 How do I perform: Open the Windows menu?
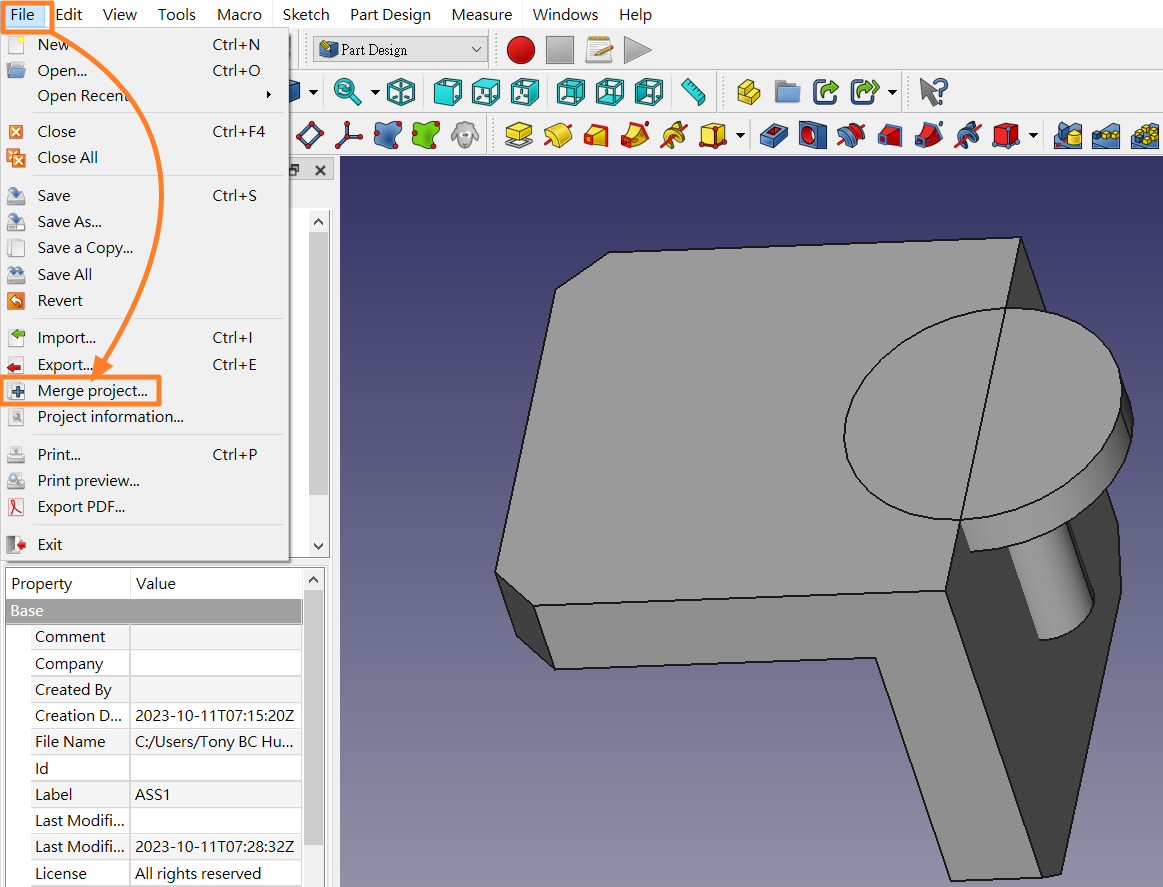pos(564,15)
